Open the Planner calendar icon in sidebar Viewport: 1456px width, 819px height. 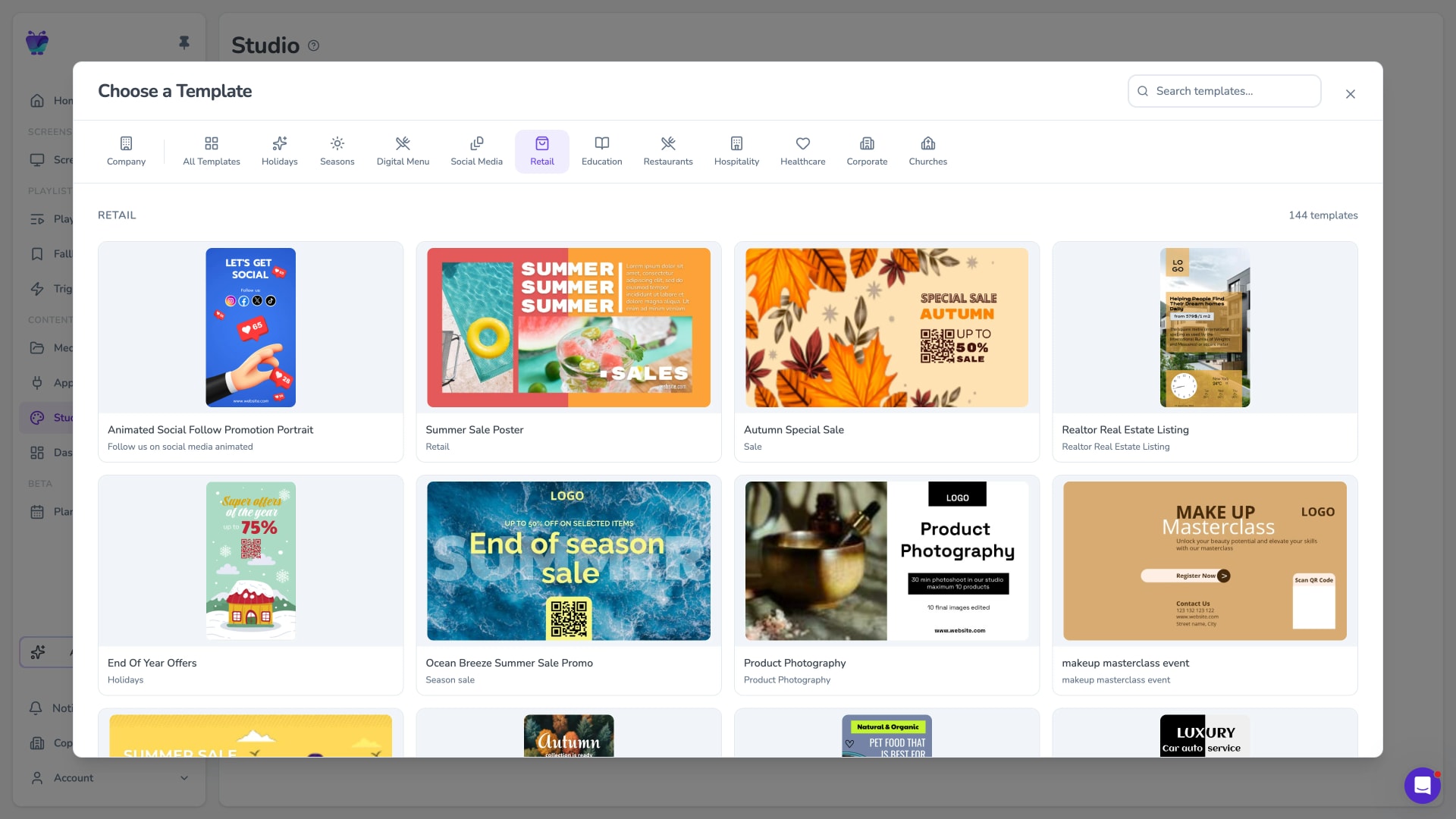pyautogui.click(x=37, y=512)
